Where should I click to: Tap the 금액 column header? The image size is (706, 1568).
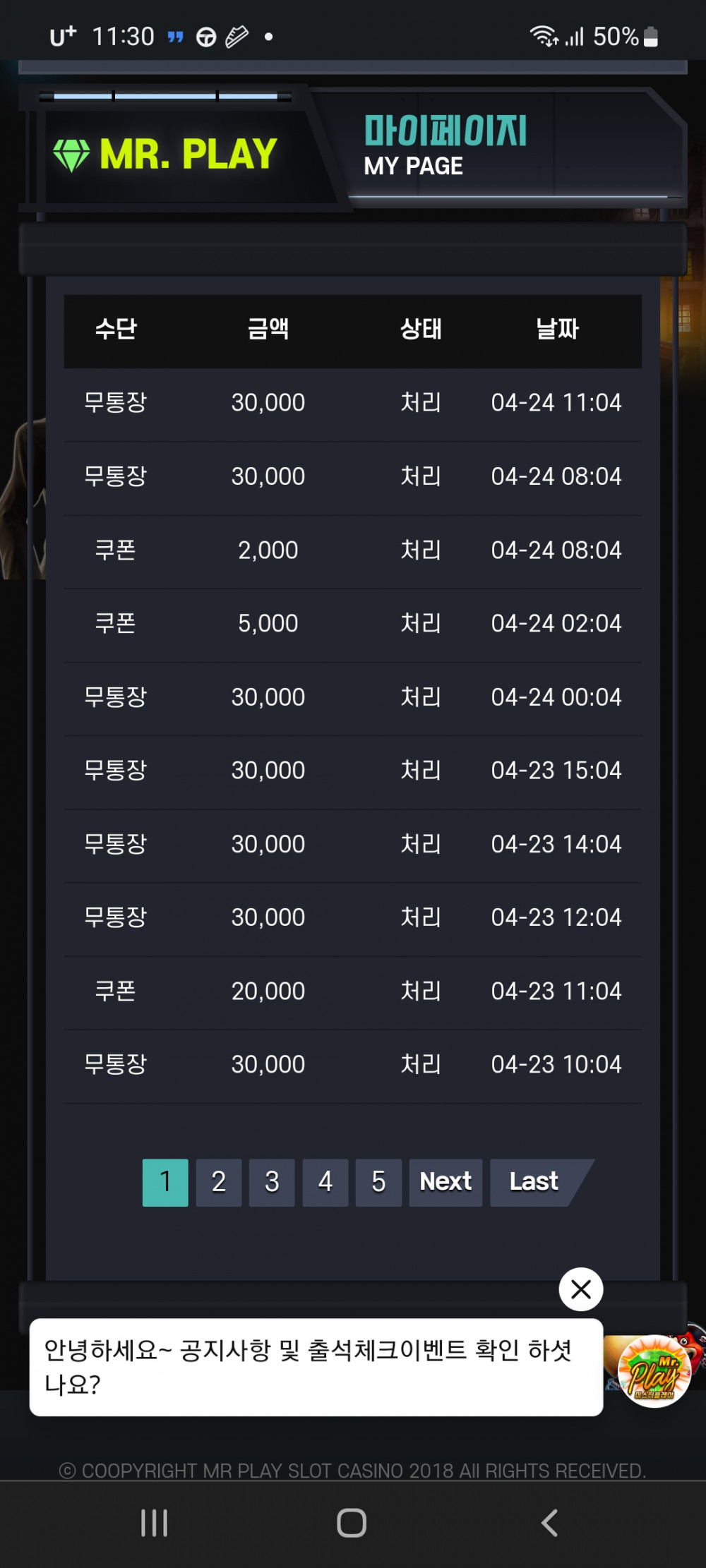pos(268,329)
